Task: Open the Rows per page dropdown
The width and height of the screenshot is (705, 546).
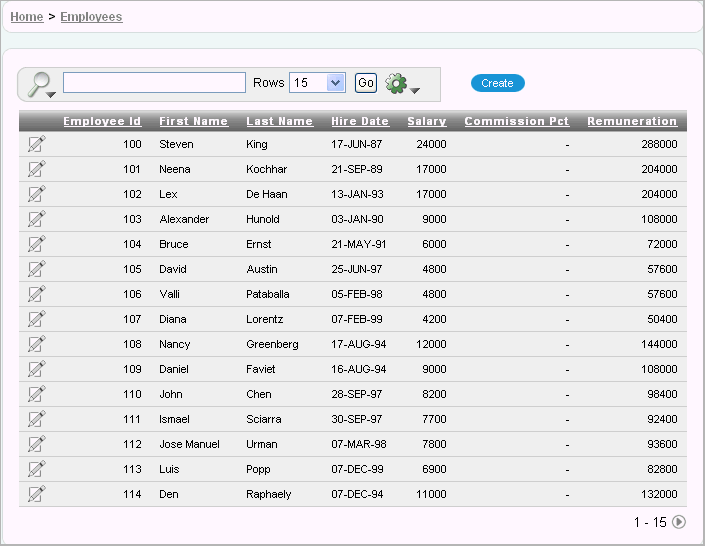Action: click(x=317, y=83)
